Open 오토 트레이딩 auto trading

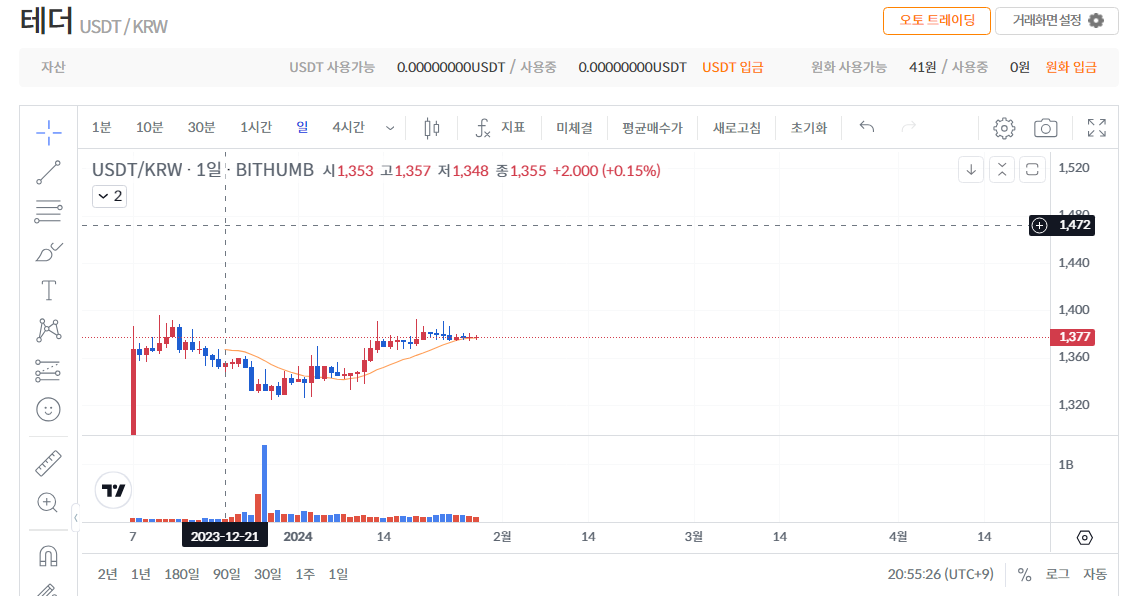[x=937, y=21]
